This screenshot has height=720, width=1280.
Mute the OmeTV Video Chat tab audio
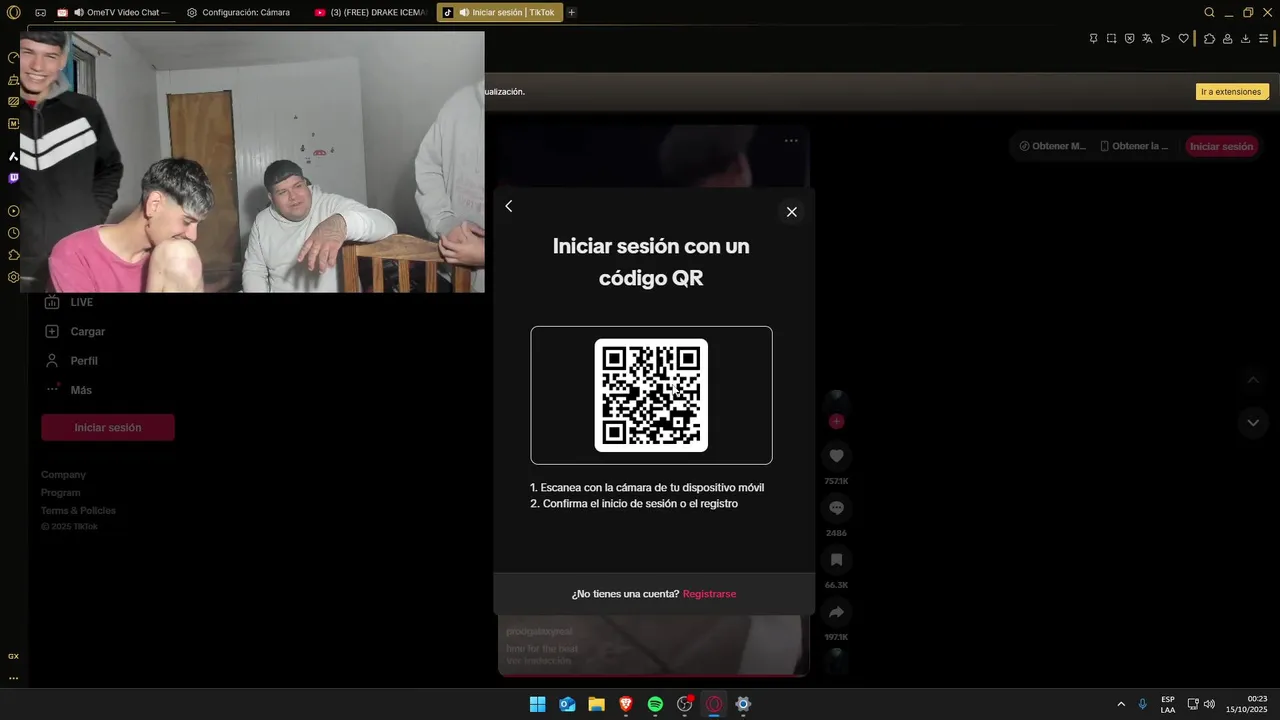pyautogui.click(x=79, y=12)
